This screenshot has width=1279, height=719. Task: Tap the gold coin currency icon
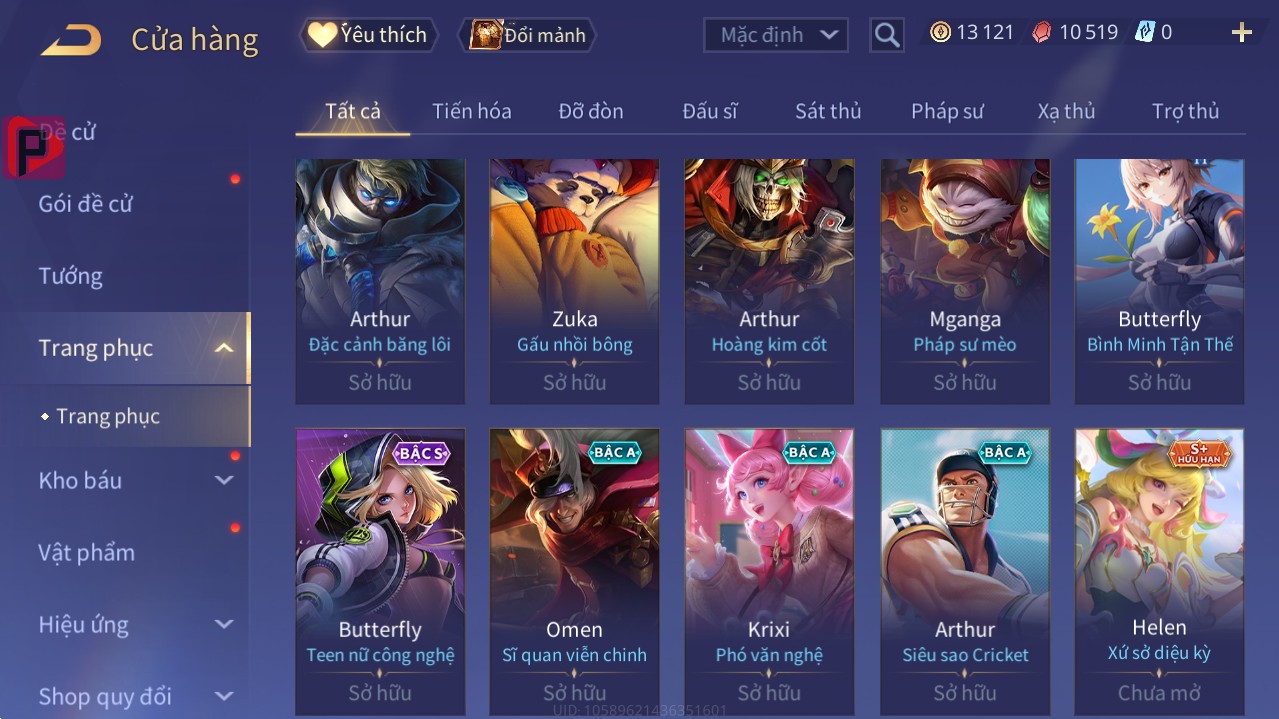click(940, 32)
